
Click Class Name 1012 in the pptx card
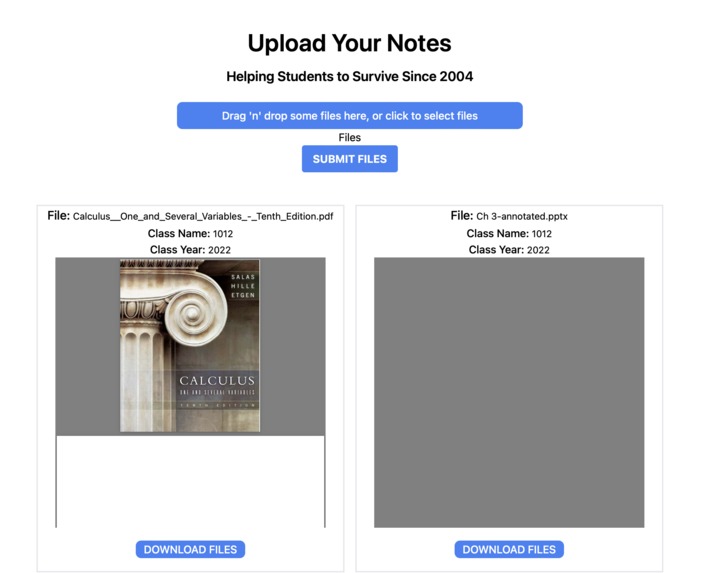[509, 234]
